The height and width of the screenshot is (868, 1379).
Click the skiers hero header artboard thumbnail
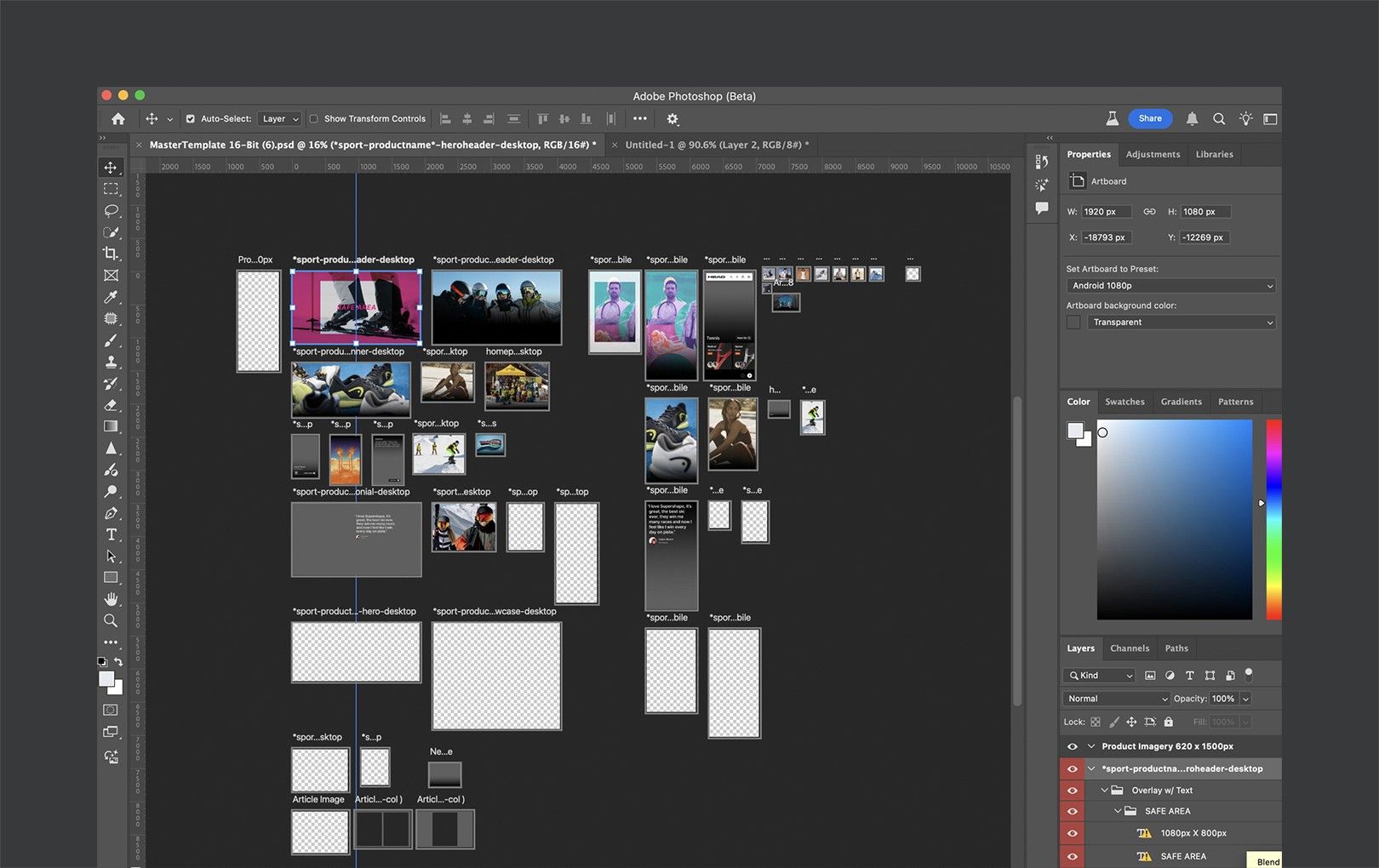point(496,307)
